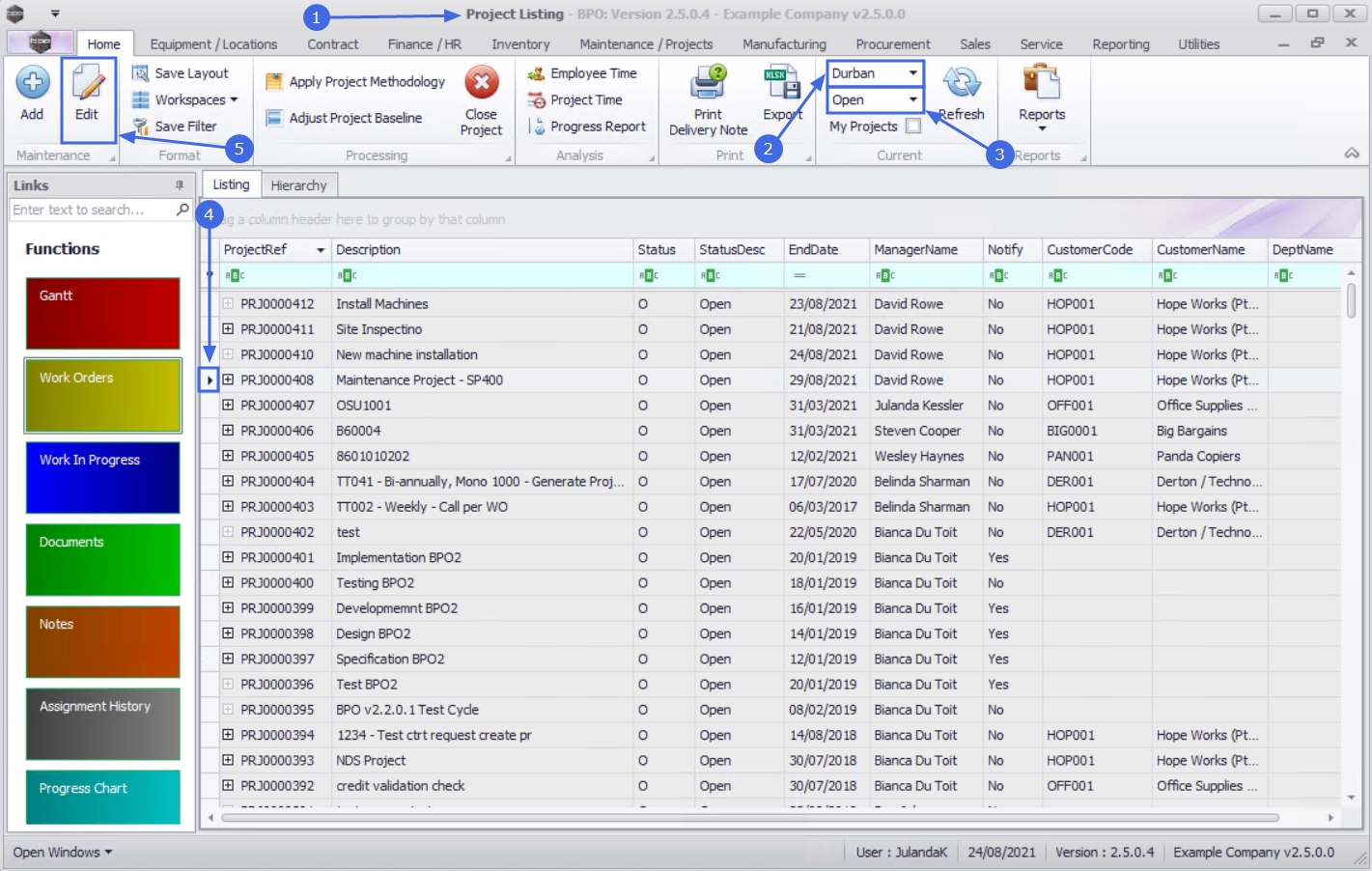Image resolution: width=1372 pixels, height=871 pixels.
Task: Tick the My Projects checkbox
Action: click(913, 126)
